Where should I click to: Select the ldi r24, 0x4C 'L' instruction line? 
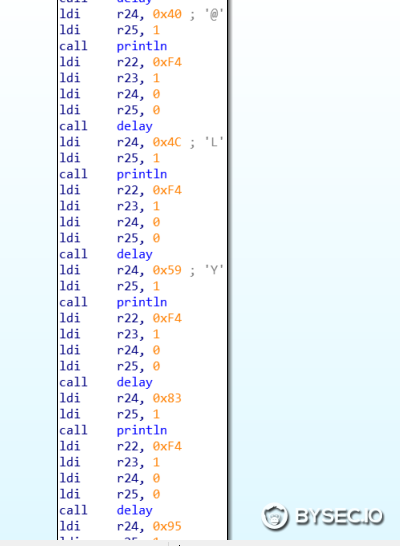[x=141, y=142]
